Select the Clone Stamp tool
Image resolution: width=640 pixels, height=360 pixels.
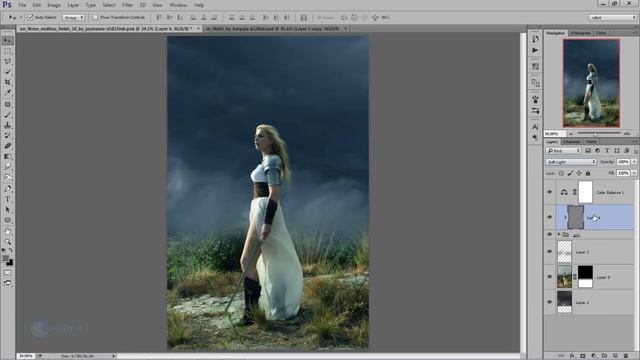[x=8, y=125]
